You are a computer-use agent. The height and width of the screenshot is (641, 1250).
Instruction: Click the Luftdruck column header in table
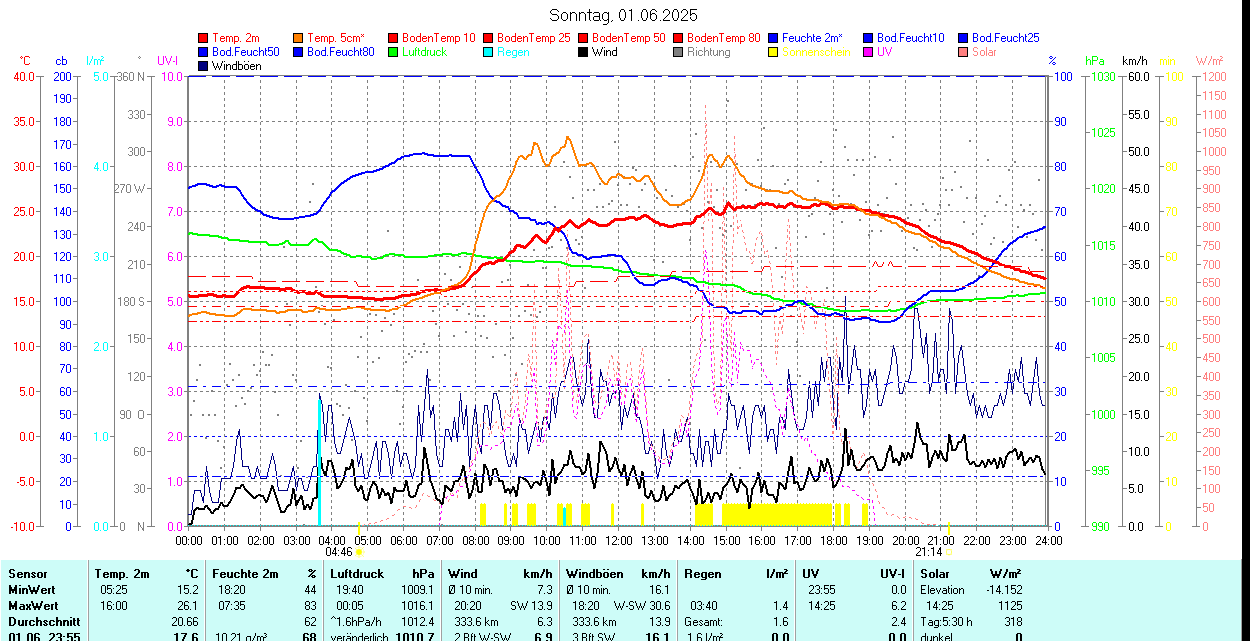(357, 574)
